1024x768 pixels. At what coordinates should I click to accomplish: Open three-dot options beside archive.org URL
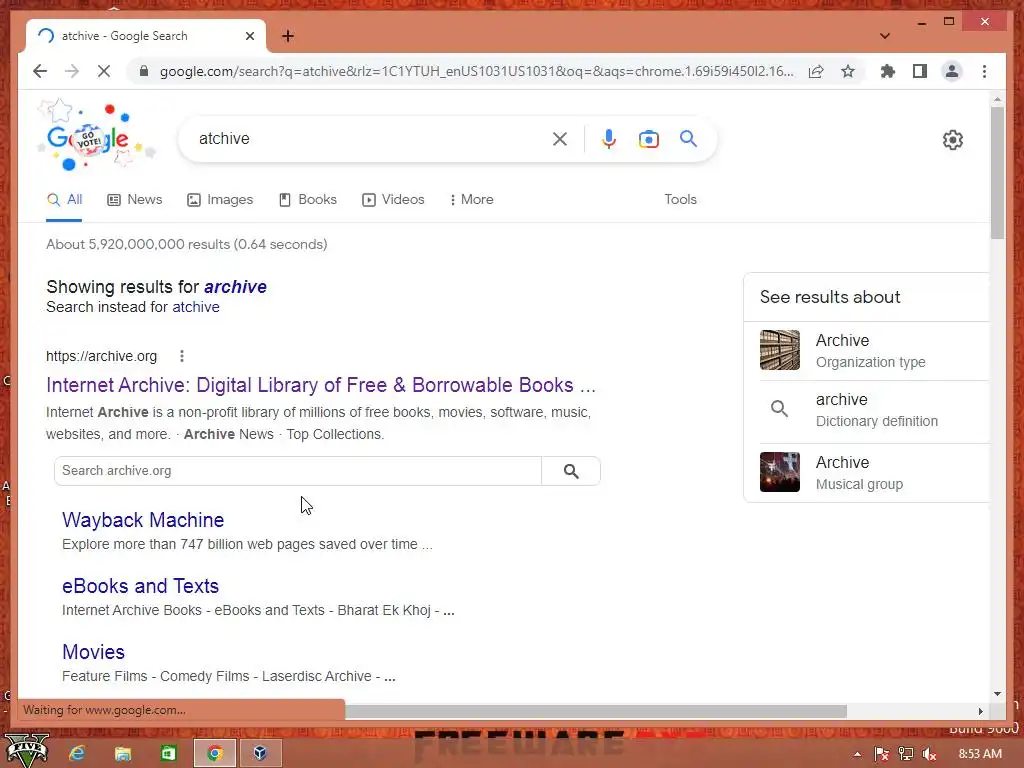pos(182,356)
